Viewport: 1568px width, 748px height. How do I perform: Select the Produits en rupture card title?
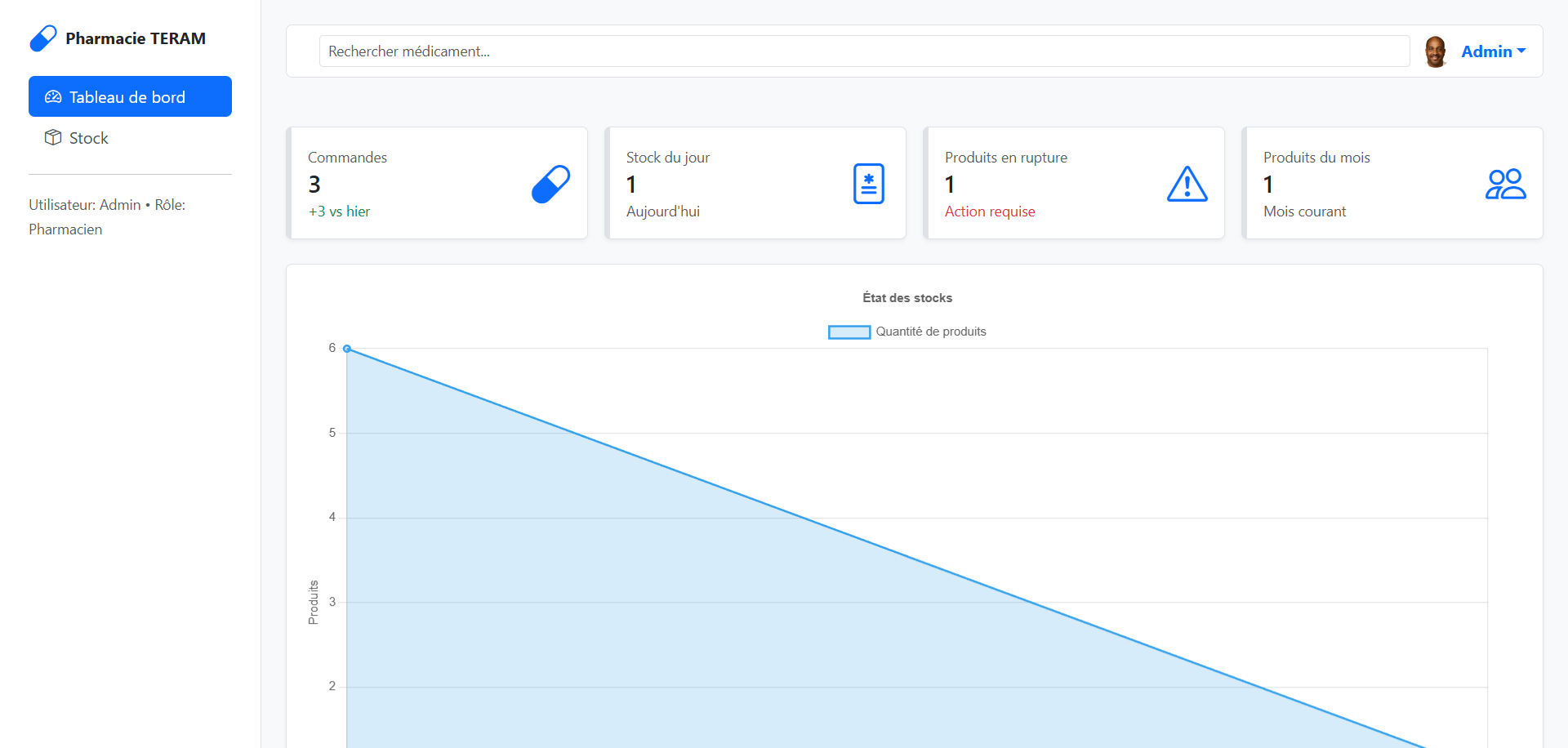[x=1005, y=158]
